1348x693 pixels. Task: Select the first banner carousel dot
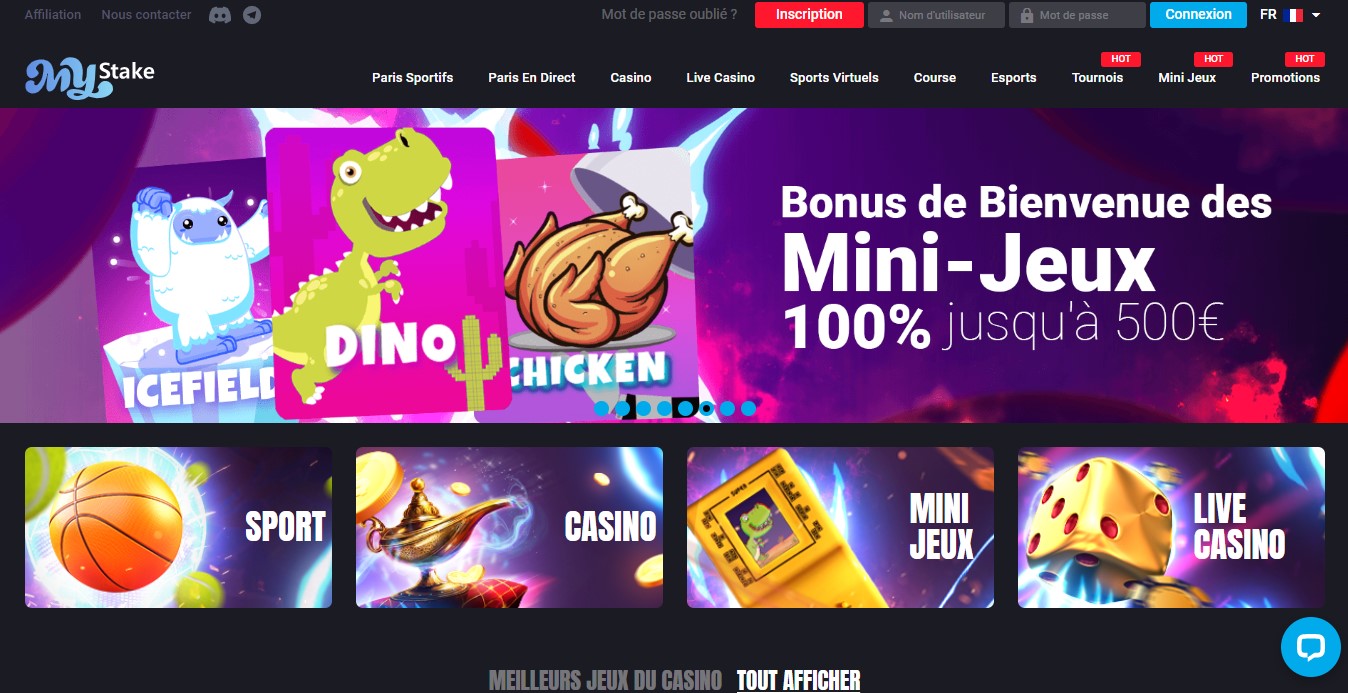point(602,408)
